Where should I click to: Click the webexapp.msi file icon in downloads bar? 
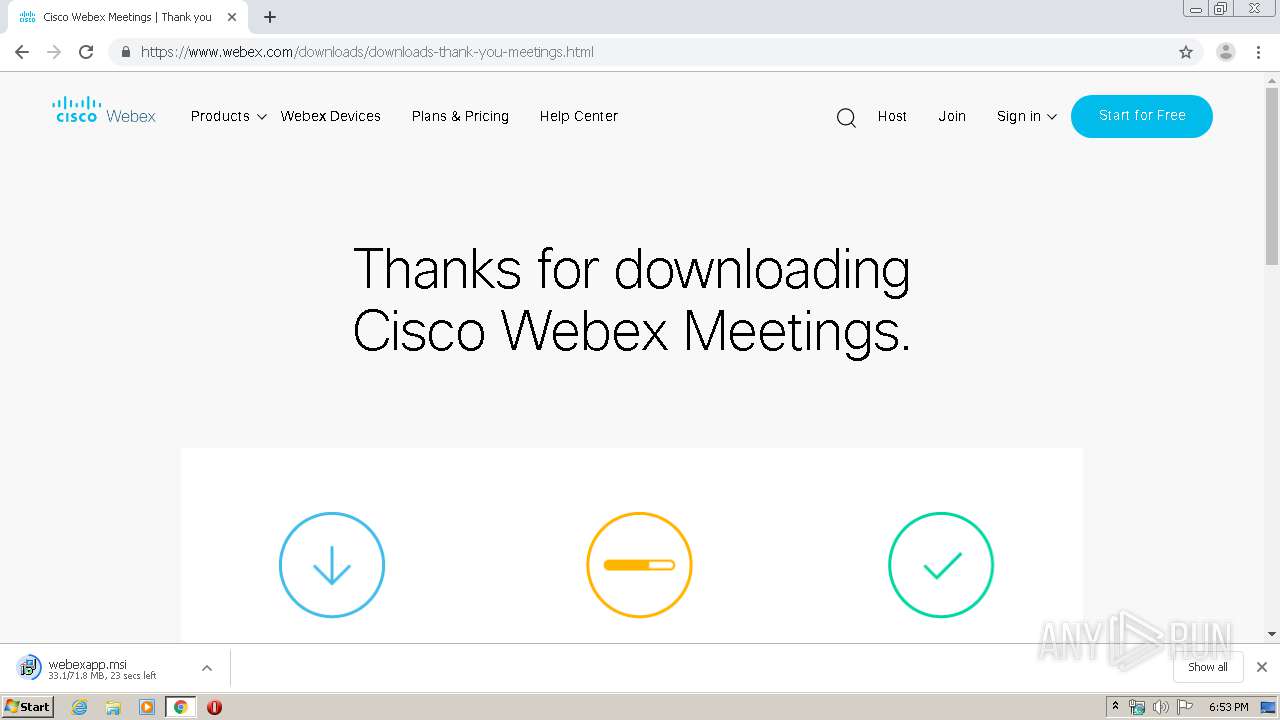[x=29, y=668]
